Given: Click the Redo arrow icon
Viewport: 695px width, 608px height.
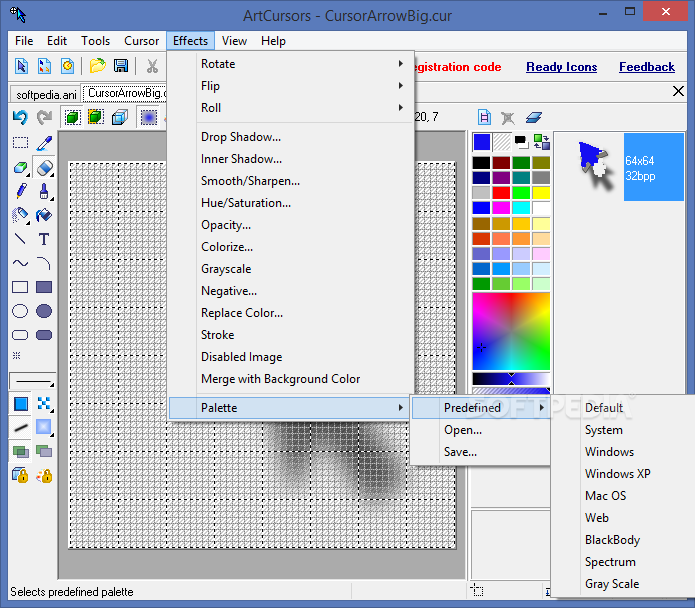Looking at the screenshot, I should point(44,117).
